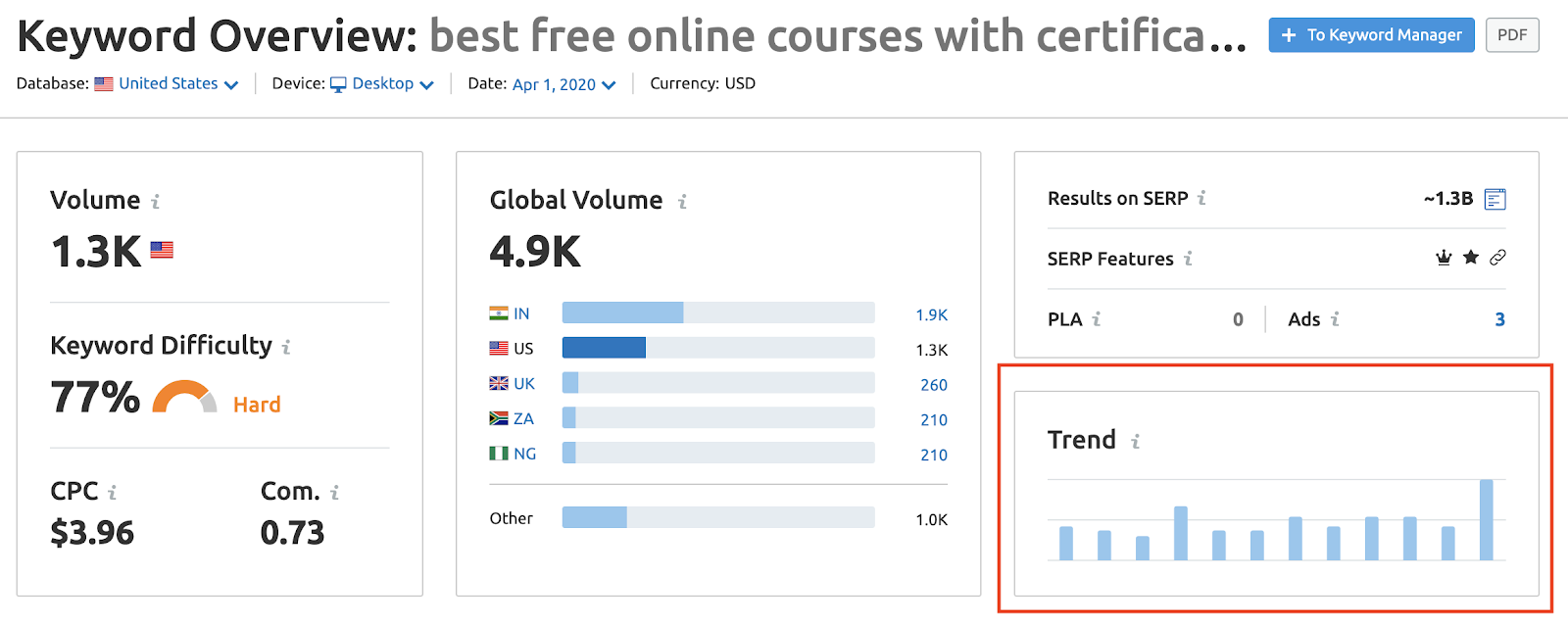Click the star SERP feature icon
The image size is (1568, 625).
pos(1471,258)
